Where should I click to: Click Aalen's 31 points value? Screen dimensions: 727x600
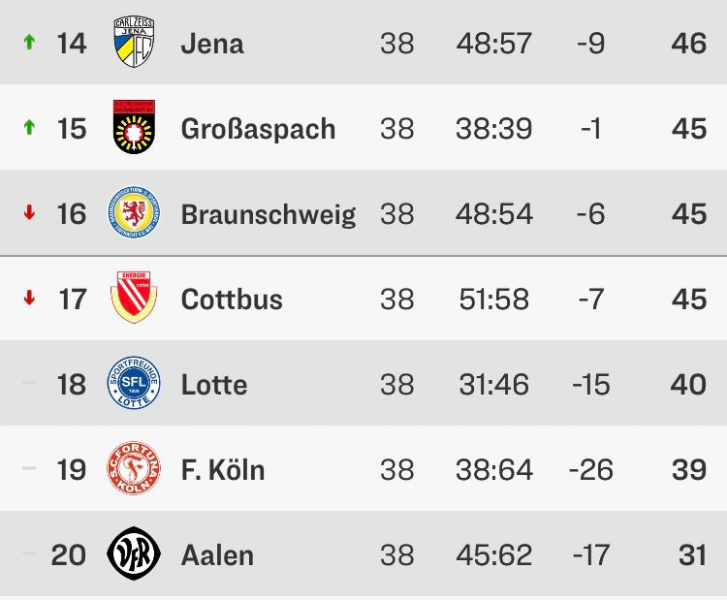click(689, 555)
